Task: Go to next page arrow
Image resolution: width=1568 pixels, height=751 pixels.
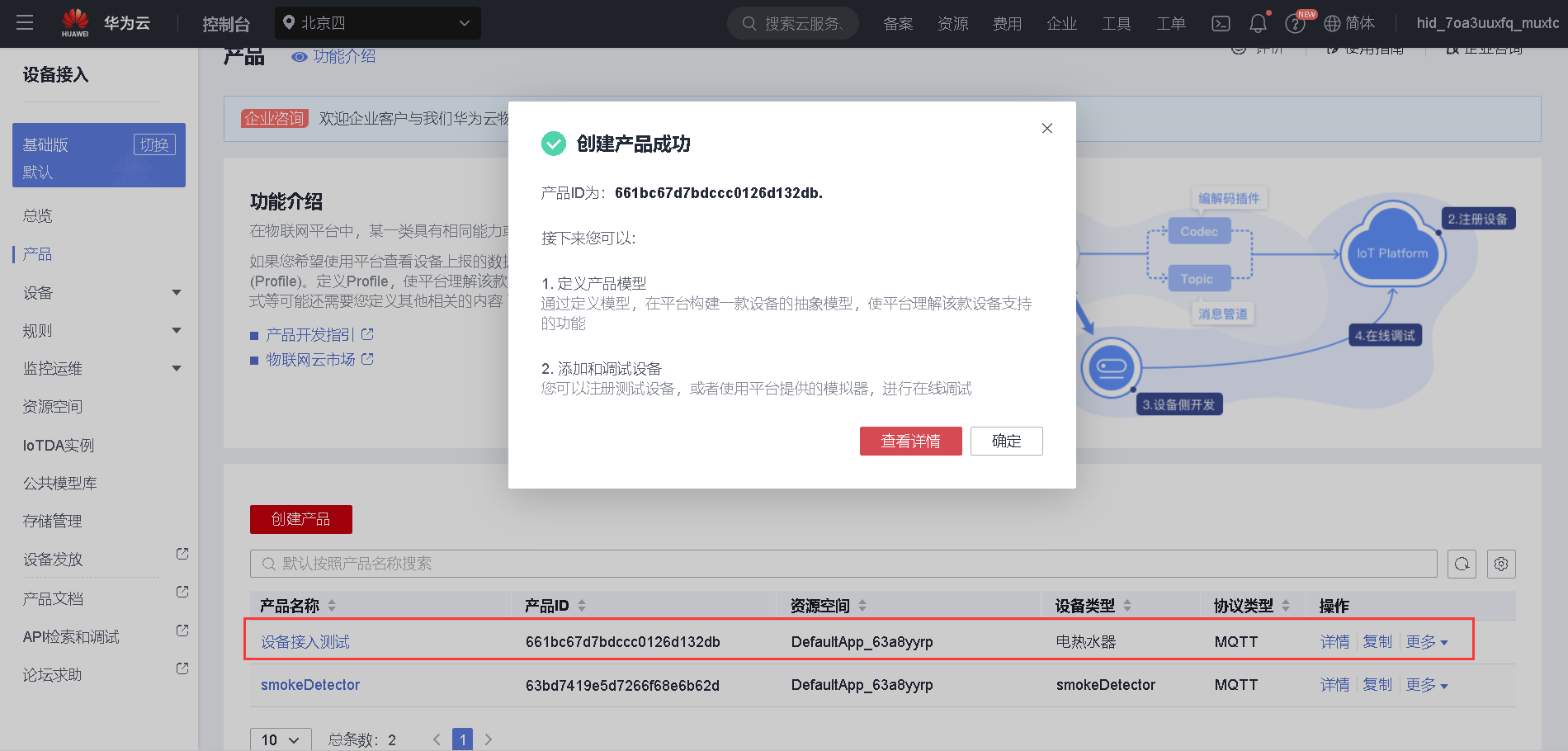Action: point(489,739)
